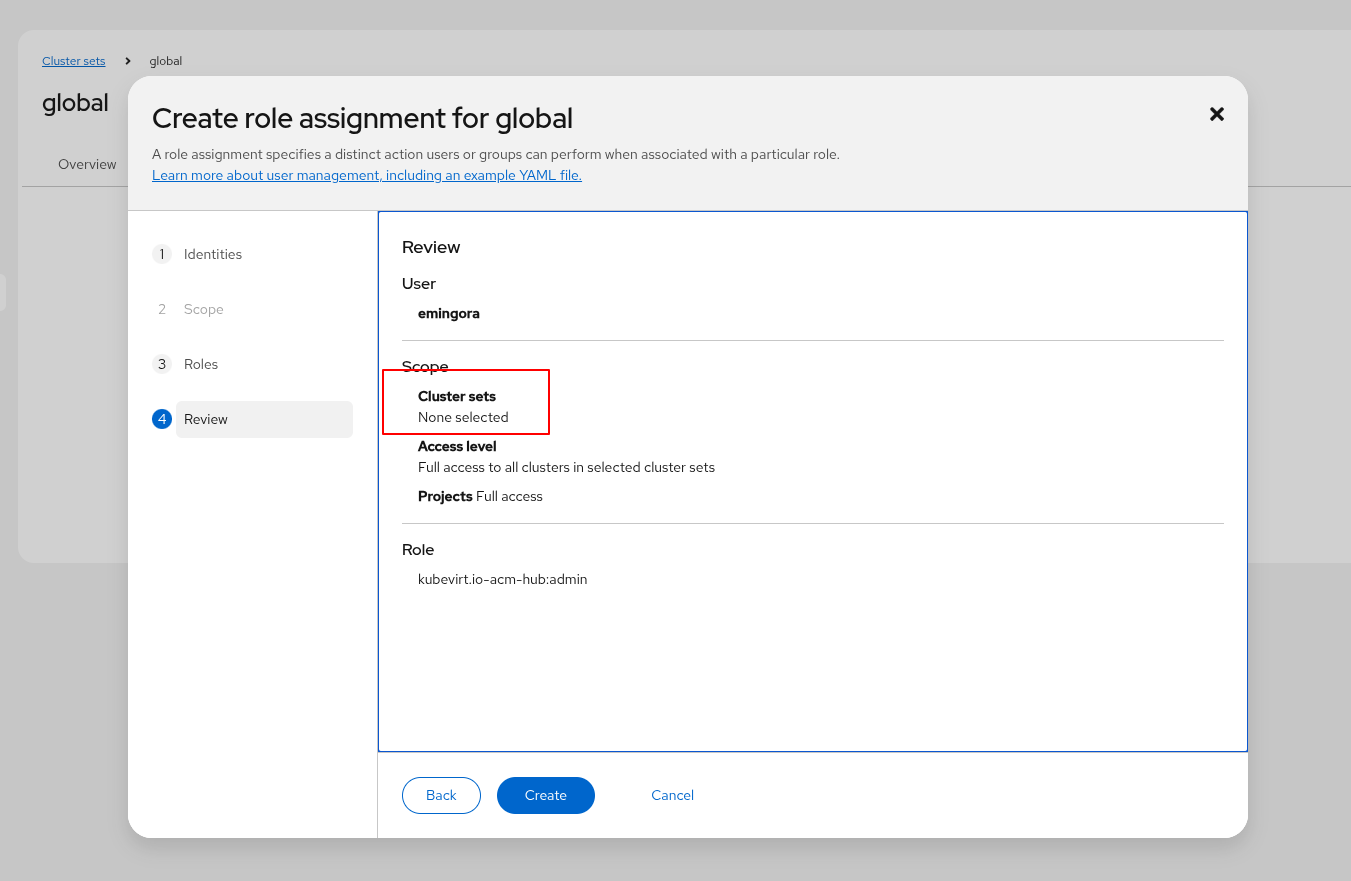Viewport: 1351px width, 881px height.
Task: Select the Scope wizard step
Action: pyautogui.click(x=204, y=309)
